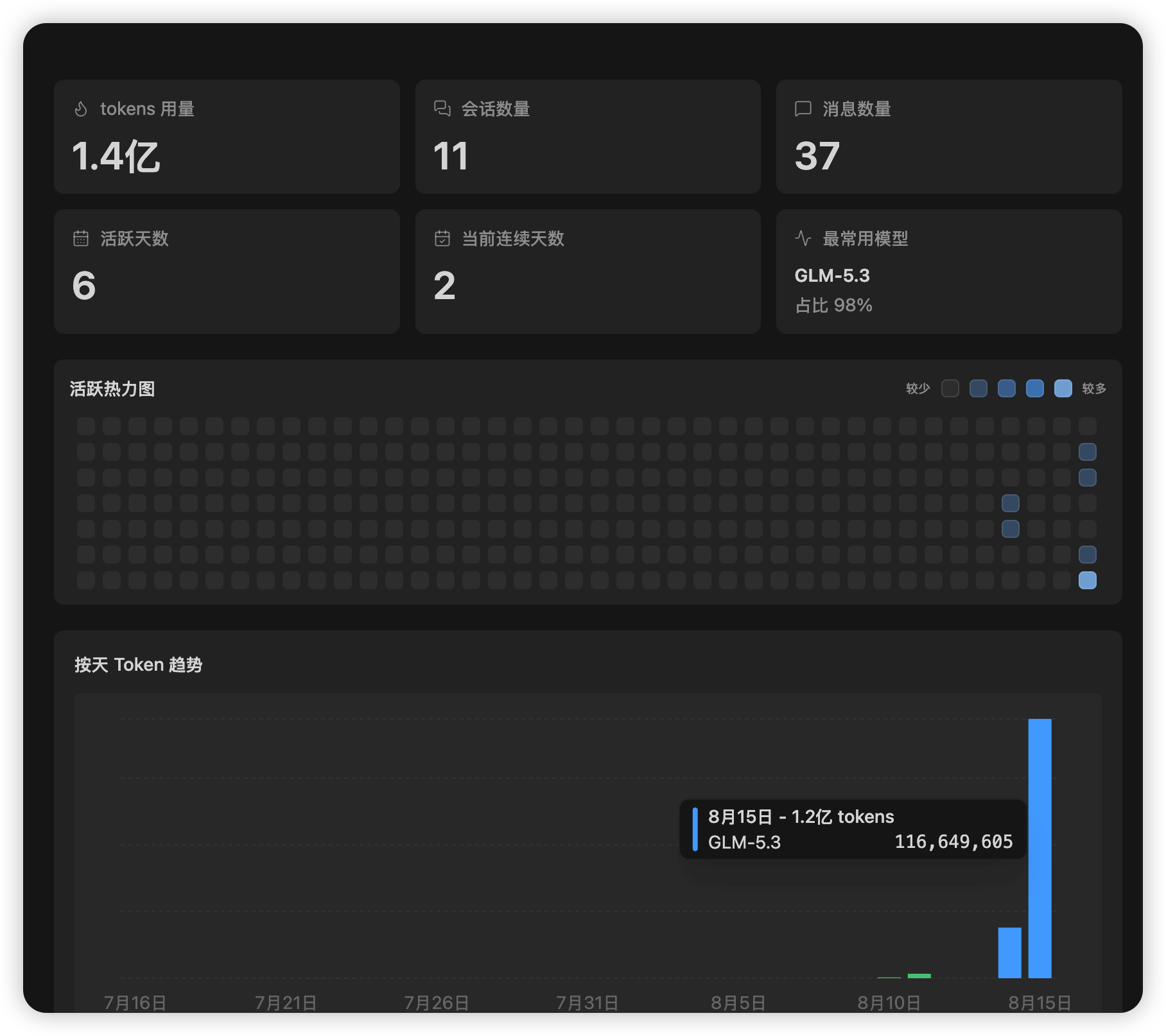Click "GLM-5.3" in the 最常用模型 card
The width and height of the screenshot is (1166, 1036).
832,275
